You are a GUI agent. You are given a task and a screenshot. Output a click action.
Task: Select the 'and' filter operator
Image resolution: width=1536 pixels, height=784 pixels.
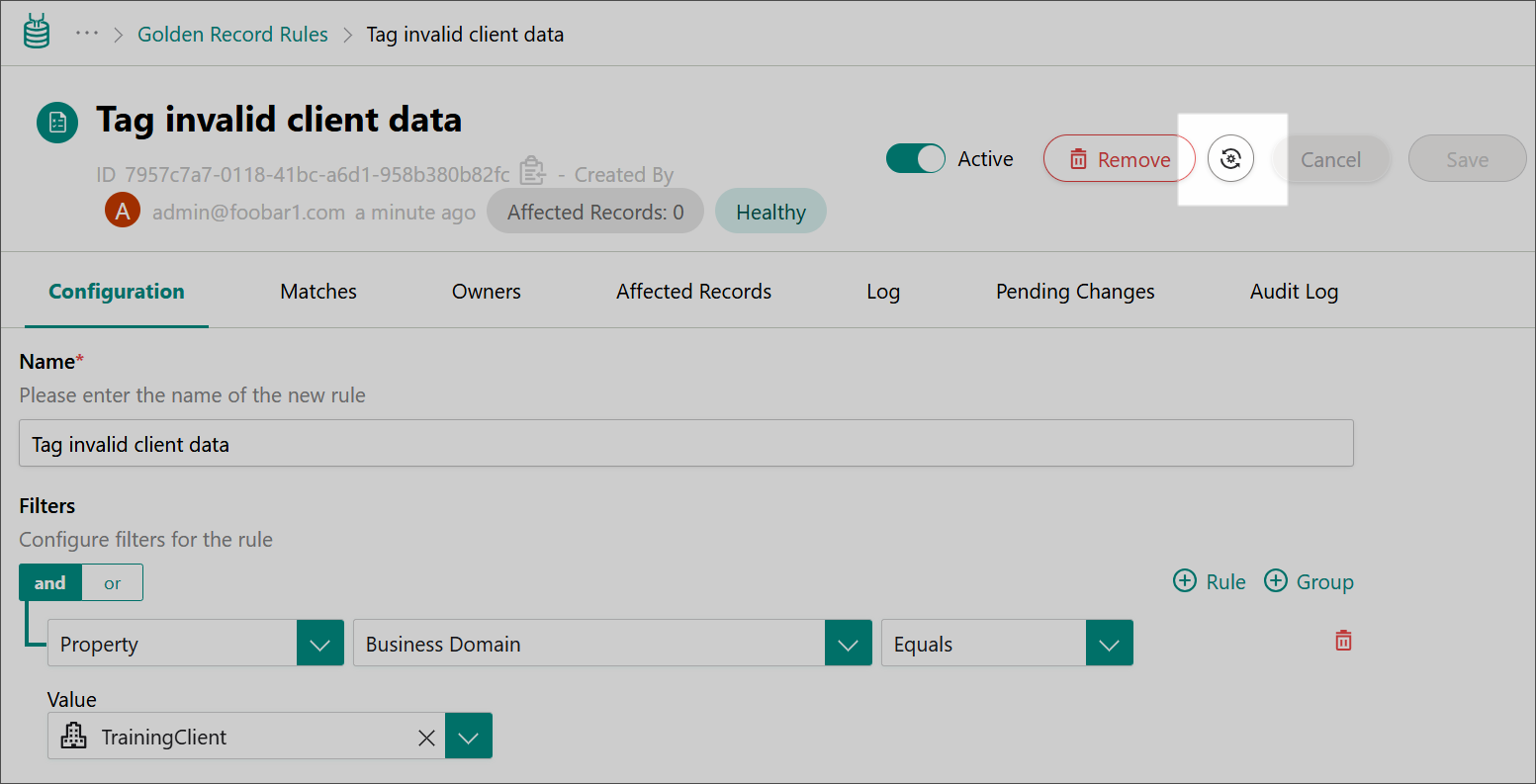tap(50, 583)
